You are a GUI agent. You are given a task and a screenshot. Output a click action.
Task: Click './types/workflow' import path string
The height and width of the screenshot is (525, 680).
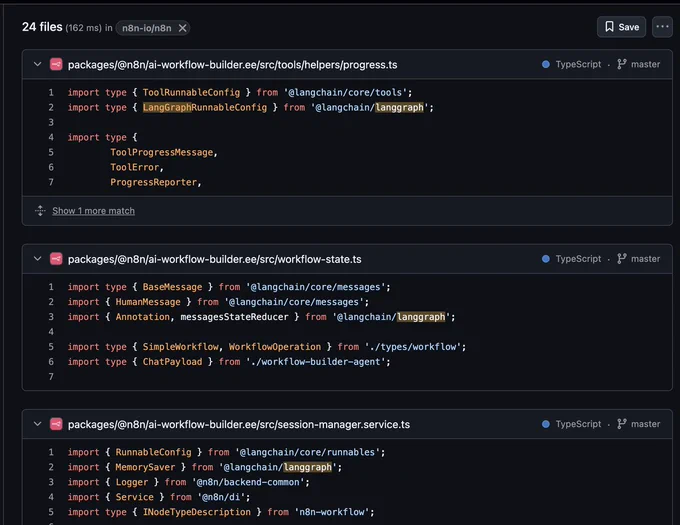[412, 347]
